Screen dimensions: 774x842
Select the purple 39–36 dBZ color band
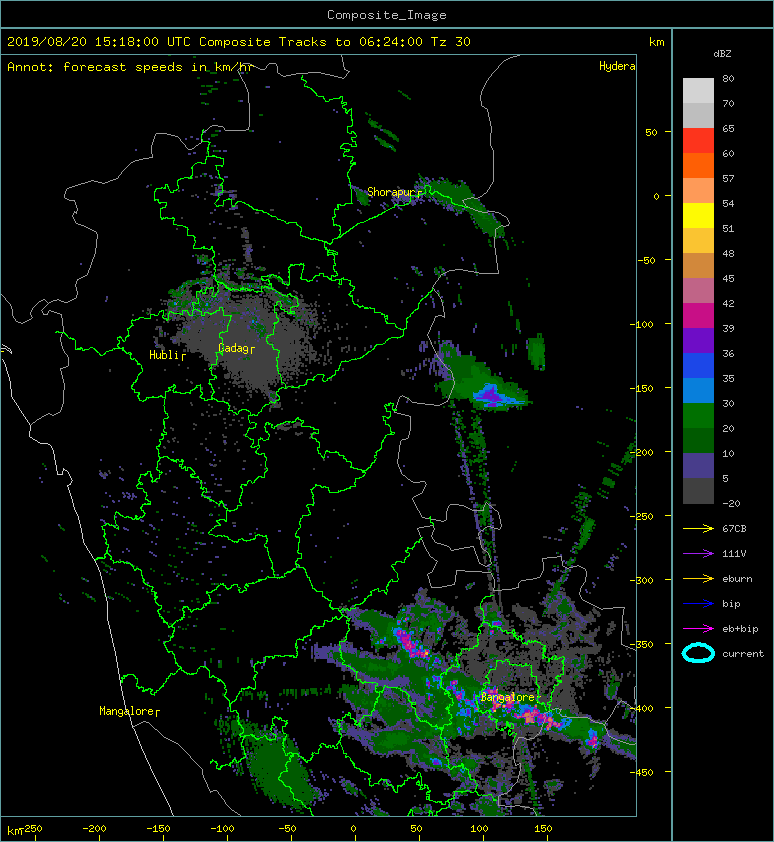(698, 340)
